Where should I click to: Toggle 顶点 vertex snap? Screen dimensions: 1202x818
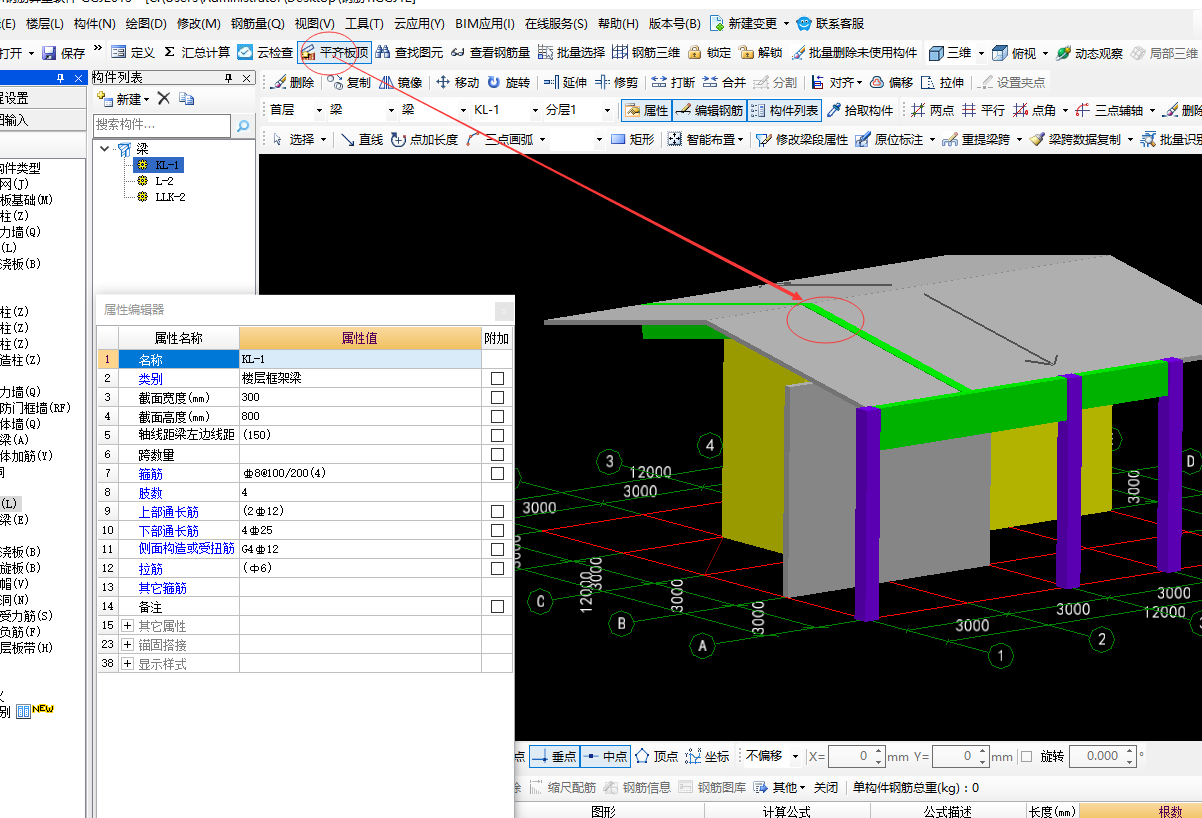click(656, 757)
